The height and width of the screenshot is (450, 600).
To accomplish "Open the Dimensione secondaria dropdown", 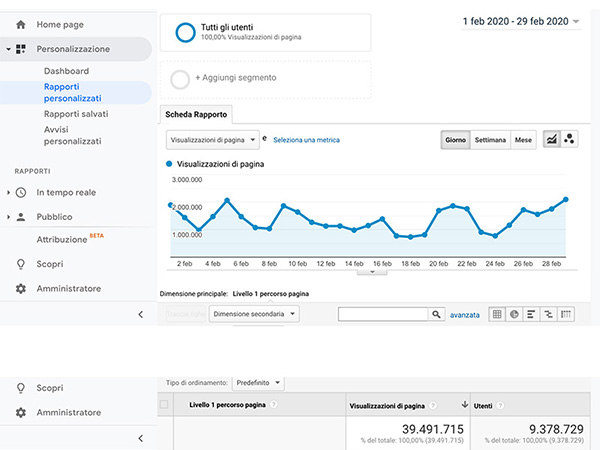I will point(254,314).
